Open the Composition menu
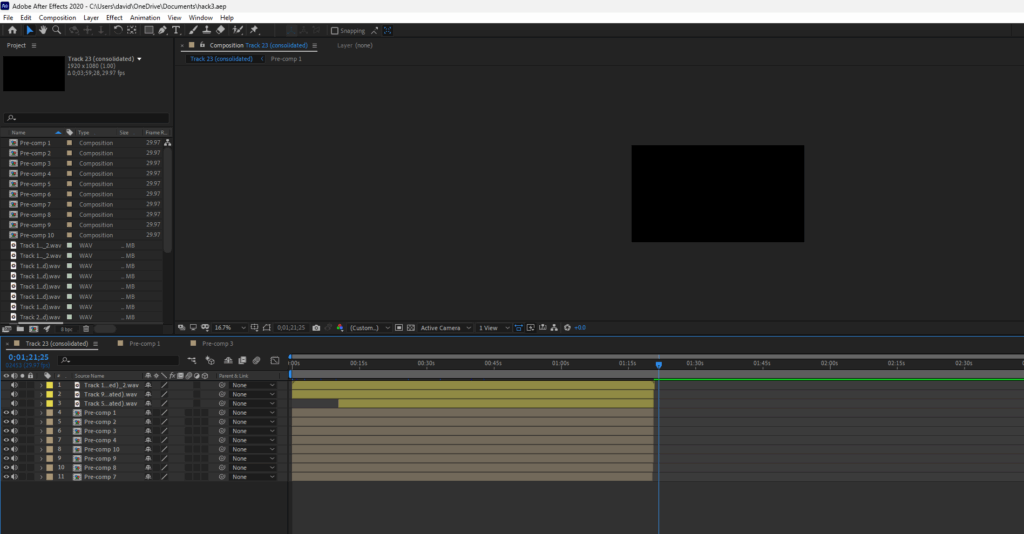The width and height of the screenshot is (1024, 534). 57,18
